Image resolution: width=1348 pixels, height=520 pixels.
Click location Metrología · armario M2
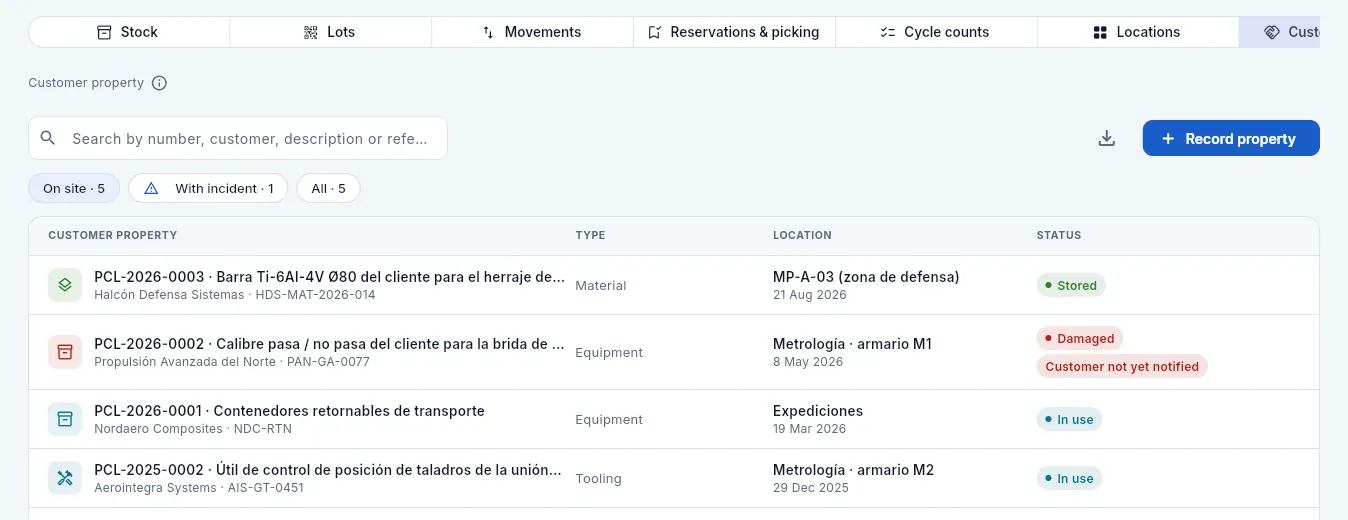click(853, 470)
